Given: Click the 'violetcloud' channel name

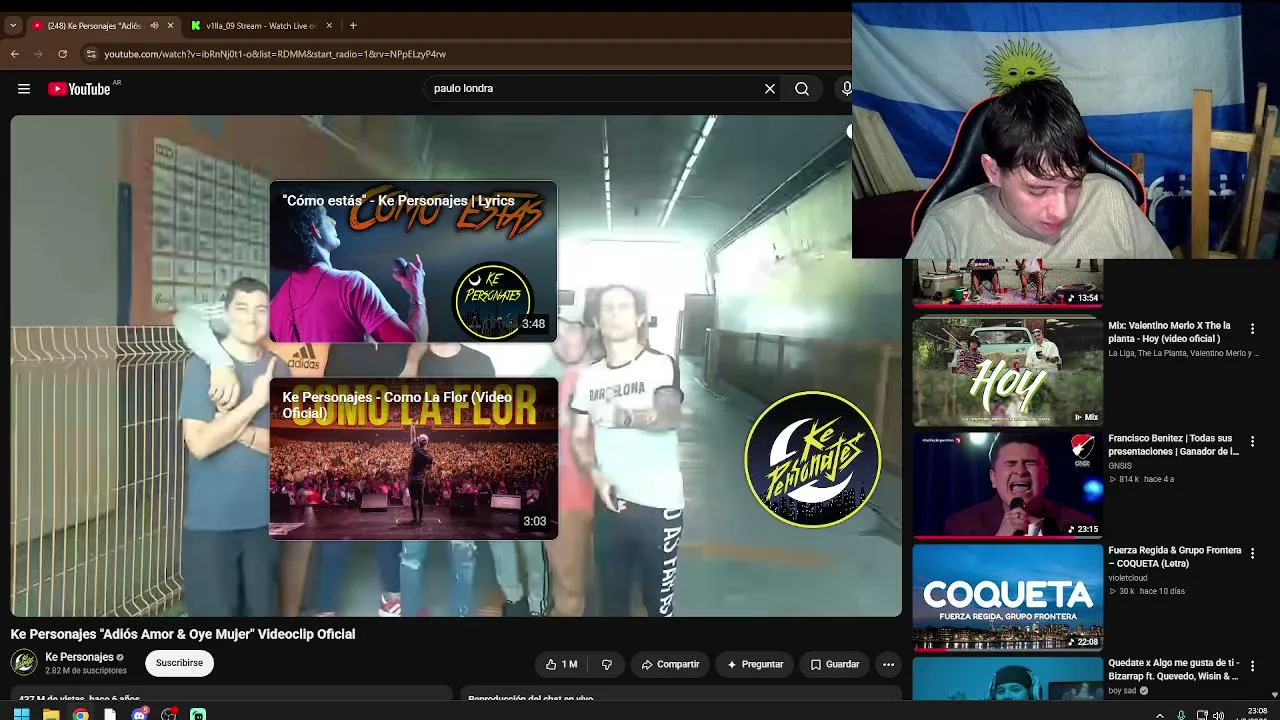Looking at the screenshot, I should [x=1128, y=578].
